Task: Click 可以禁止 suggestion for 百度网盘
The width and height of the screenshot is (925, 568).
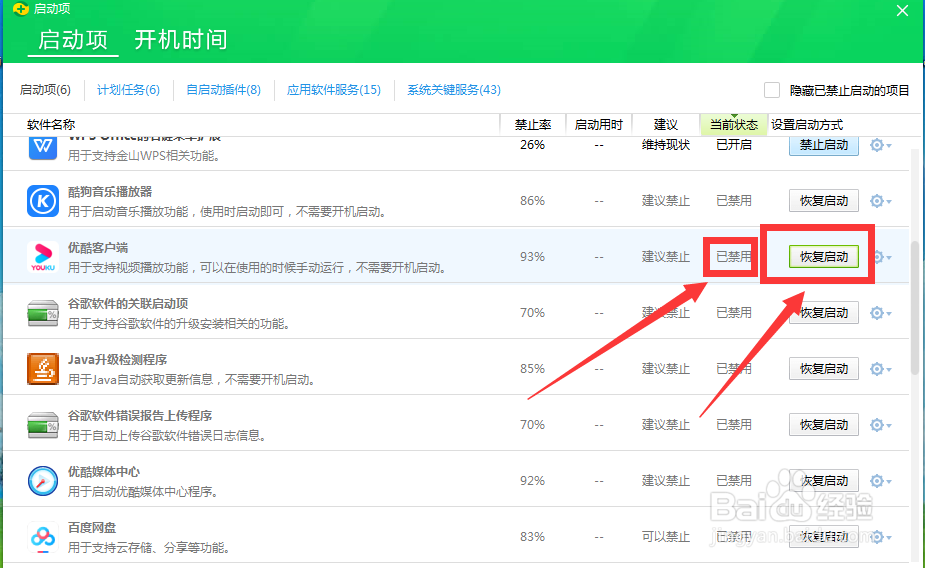Action: click(665, 537)
